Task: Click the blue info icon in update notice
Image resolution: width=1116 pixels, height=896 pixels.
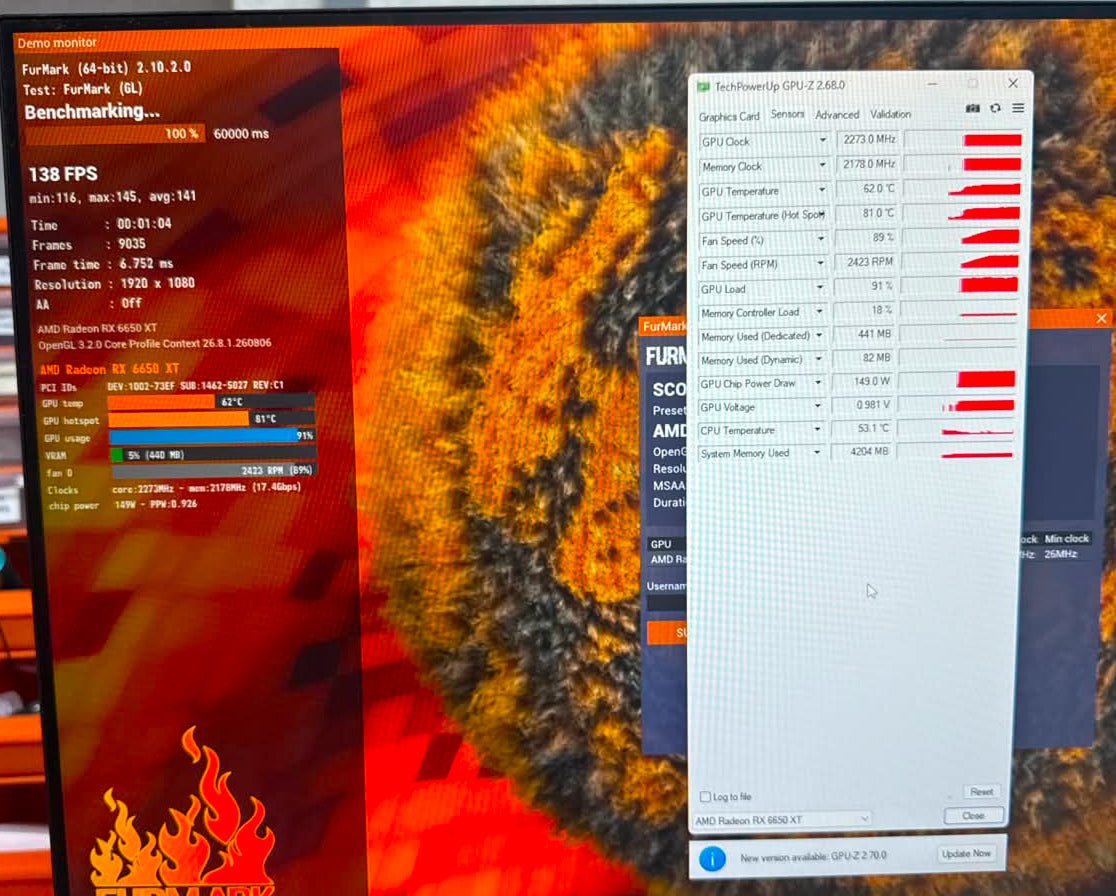Action: 712,858
